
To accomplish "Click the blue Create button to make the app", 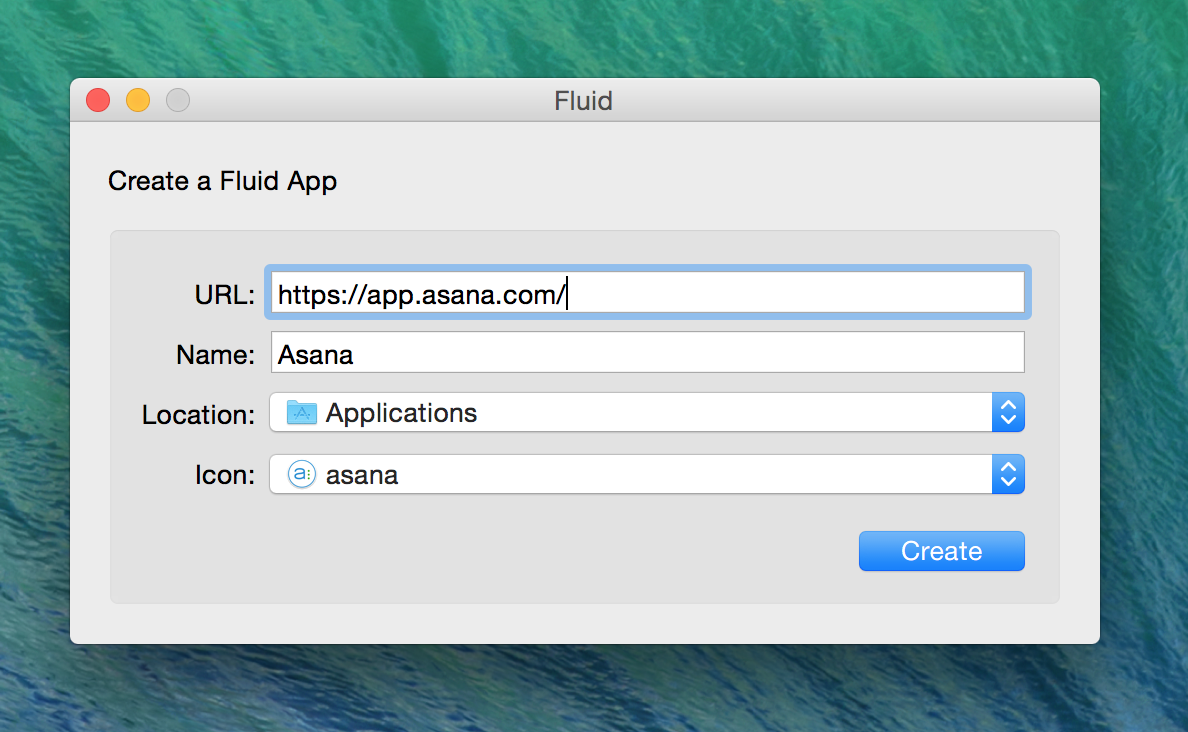I will click(941, 550).
